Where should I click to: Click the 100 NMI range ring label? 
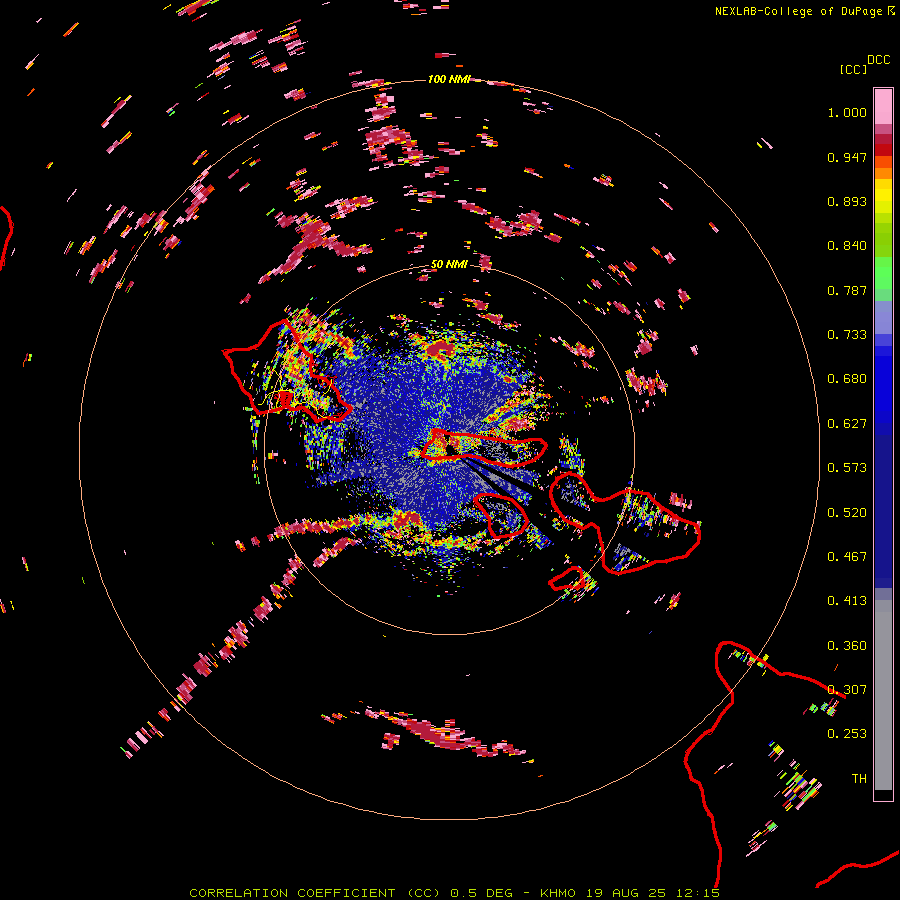pyautogui.click(x=449, y=79)
